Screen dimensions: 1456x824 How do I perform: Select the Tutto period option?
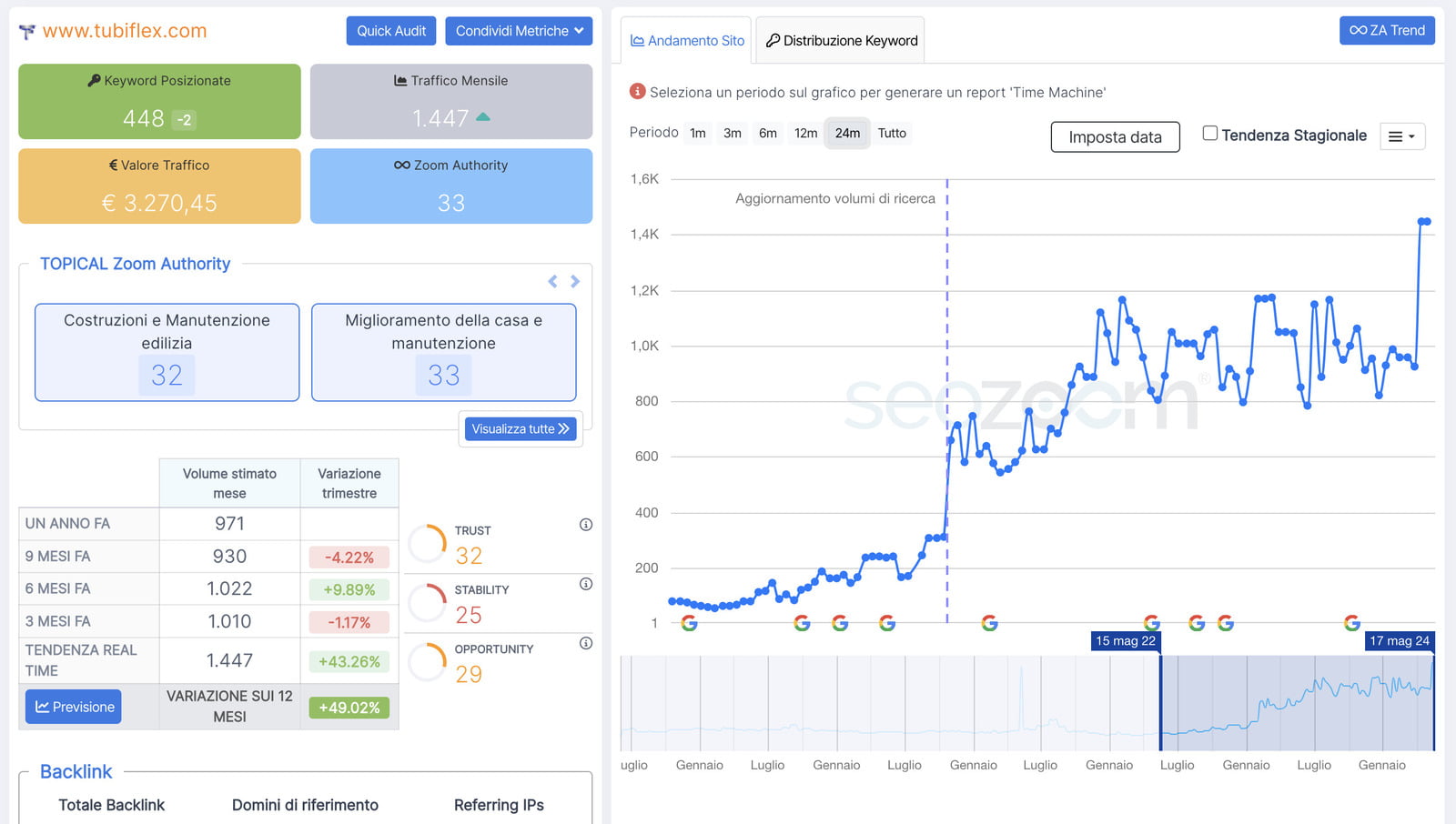(892, 133)
